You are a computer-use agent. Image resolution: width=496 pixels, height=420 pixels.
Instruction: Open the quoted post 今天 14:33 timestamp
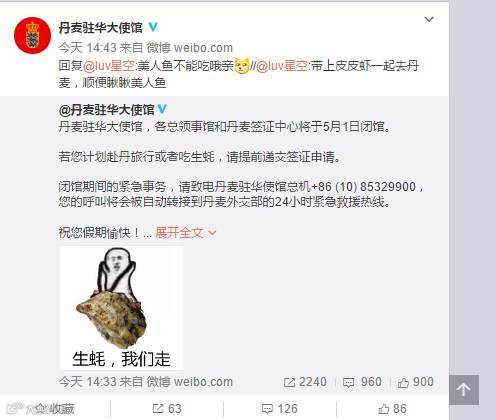(x=87, y=382)
